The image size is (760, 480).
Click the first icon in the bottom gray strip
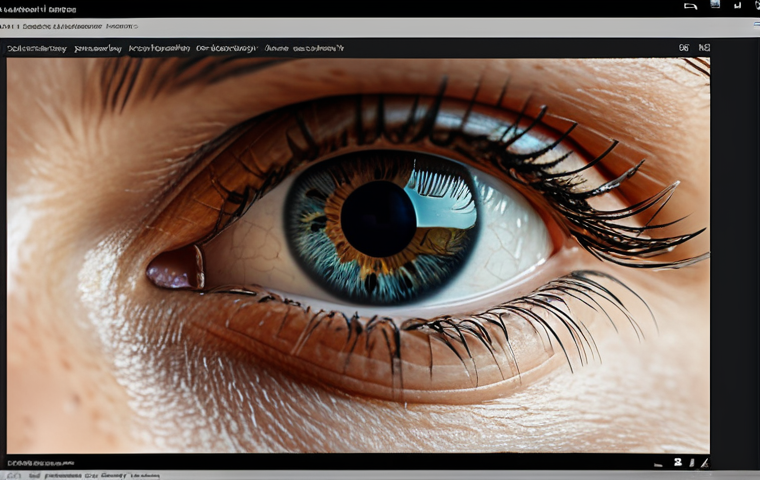[13, 476]
